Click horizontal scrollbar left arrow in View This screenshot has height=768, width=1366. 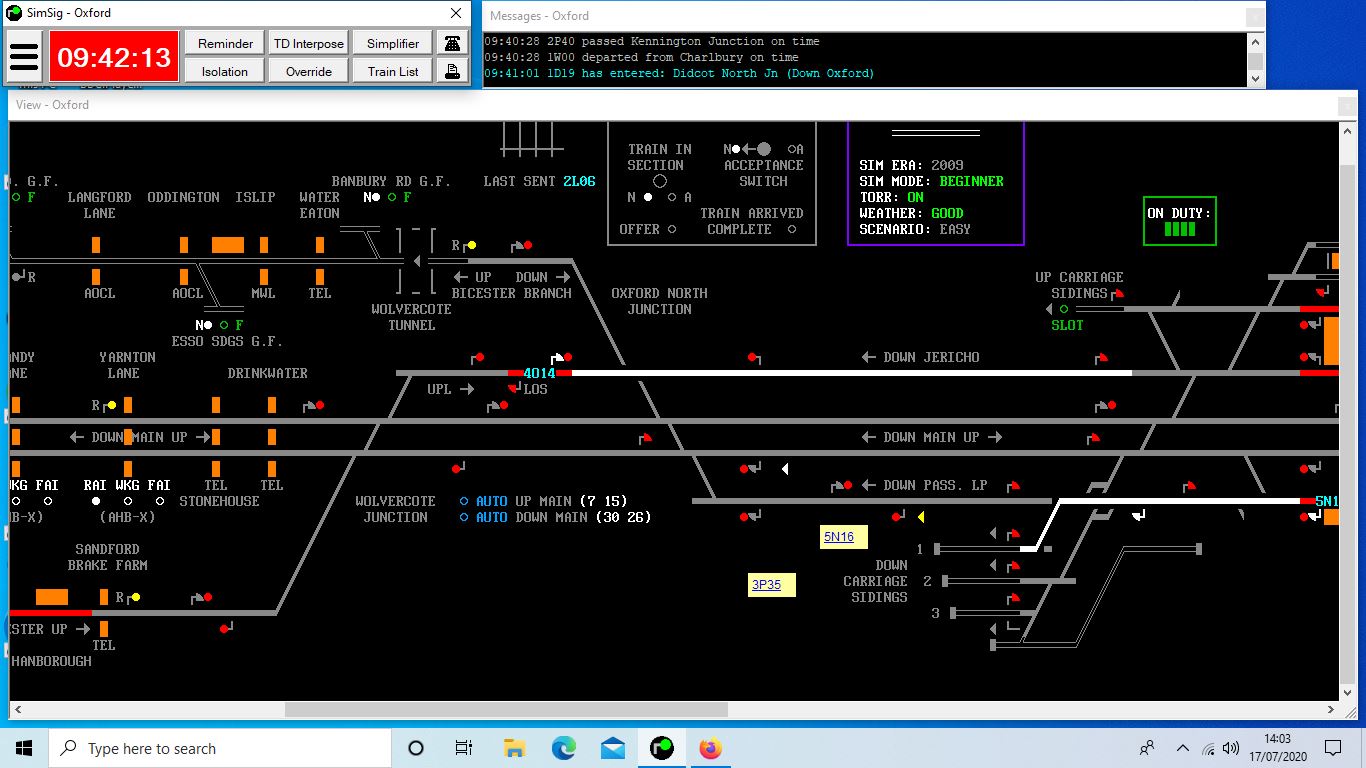point(17,709)
